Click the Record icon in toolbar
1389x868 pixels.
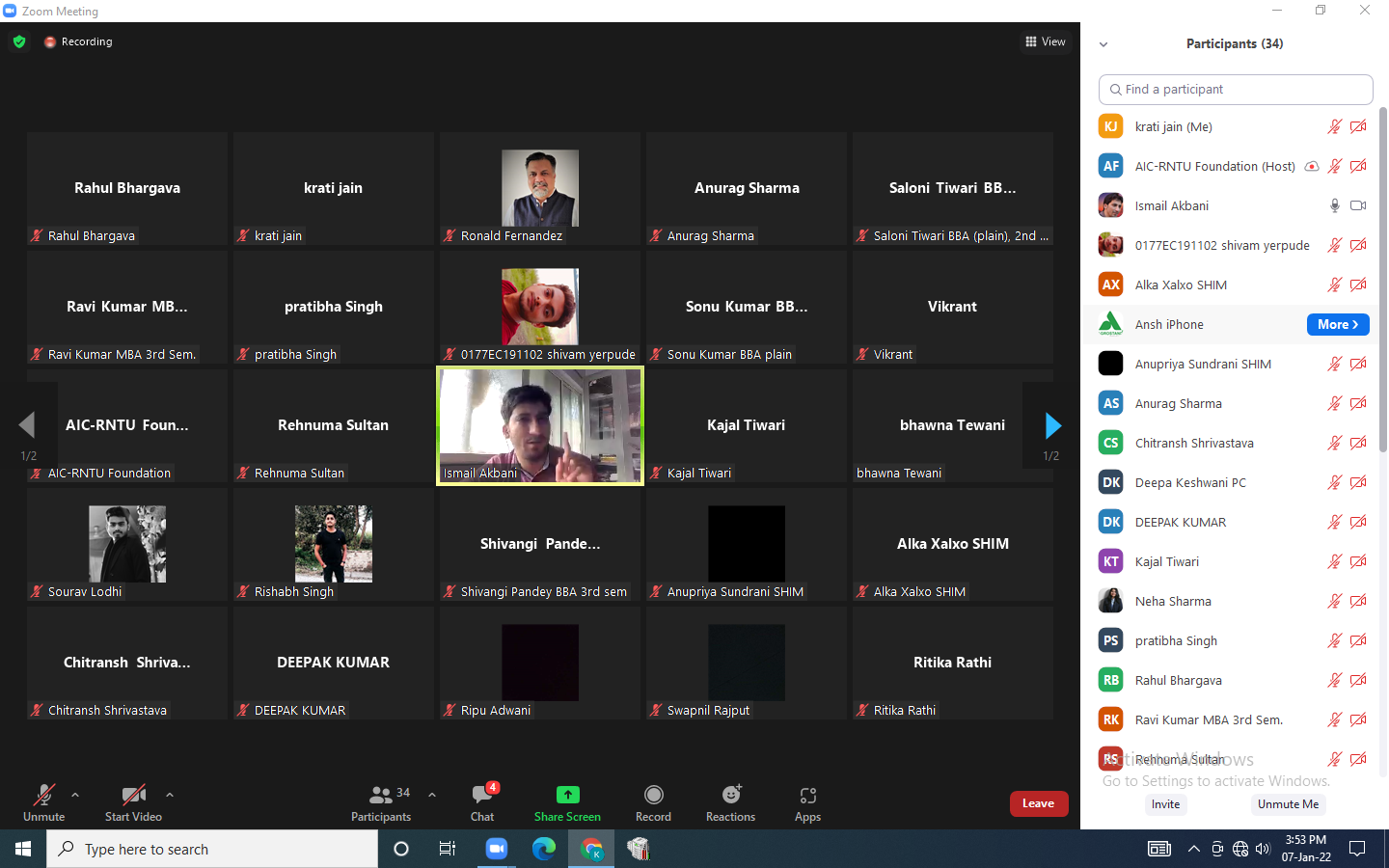coord(653,796)
